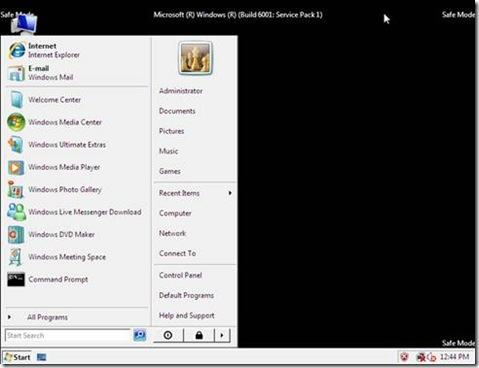Image resolution: width=479 pixels, height=368 pixels.
Task: Open Games from Start menu
Action: (x=170, y=171)
